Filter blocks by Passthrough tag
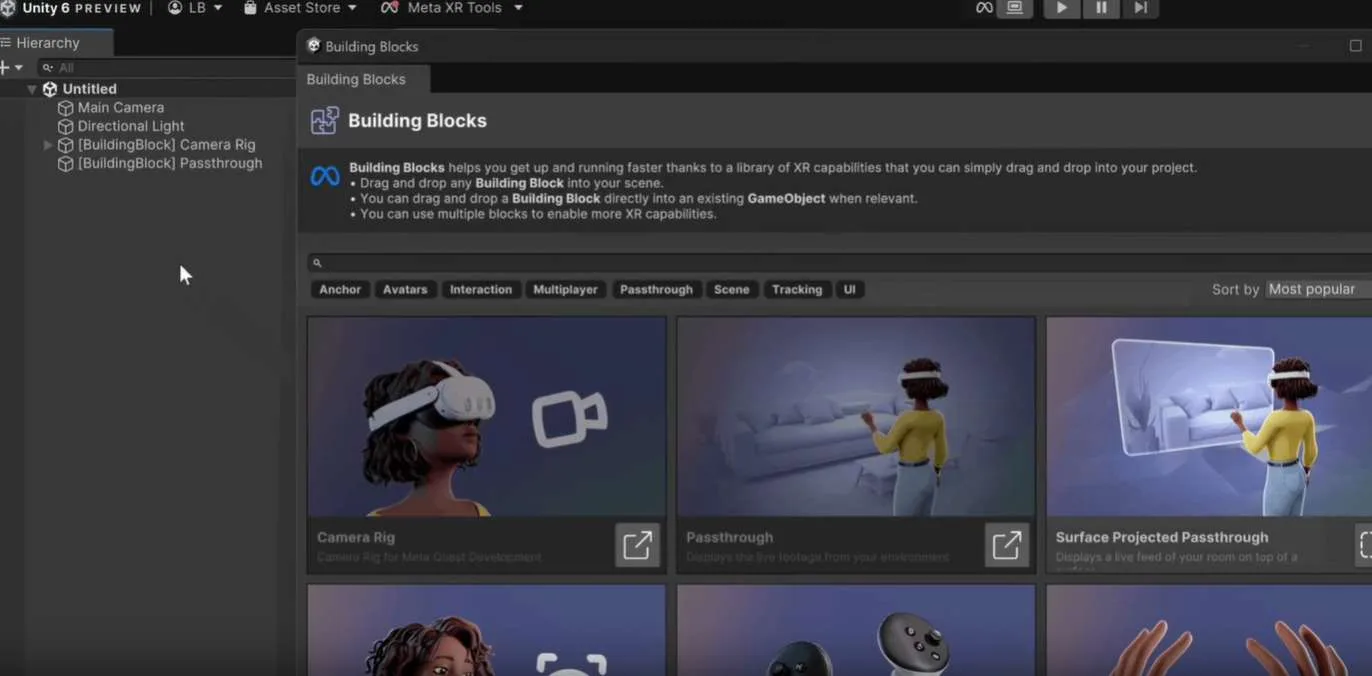 click(x=656, y=290)
